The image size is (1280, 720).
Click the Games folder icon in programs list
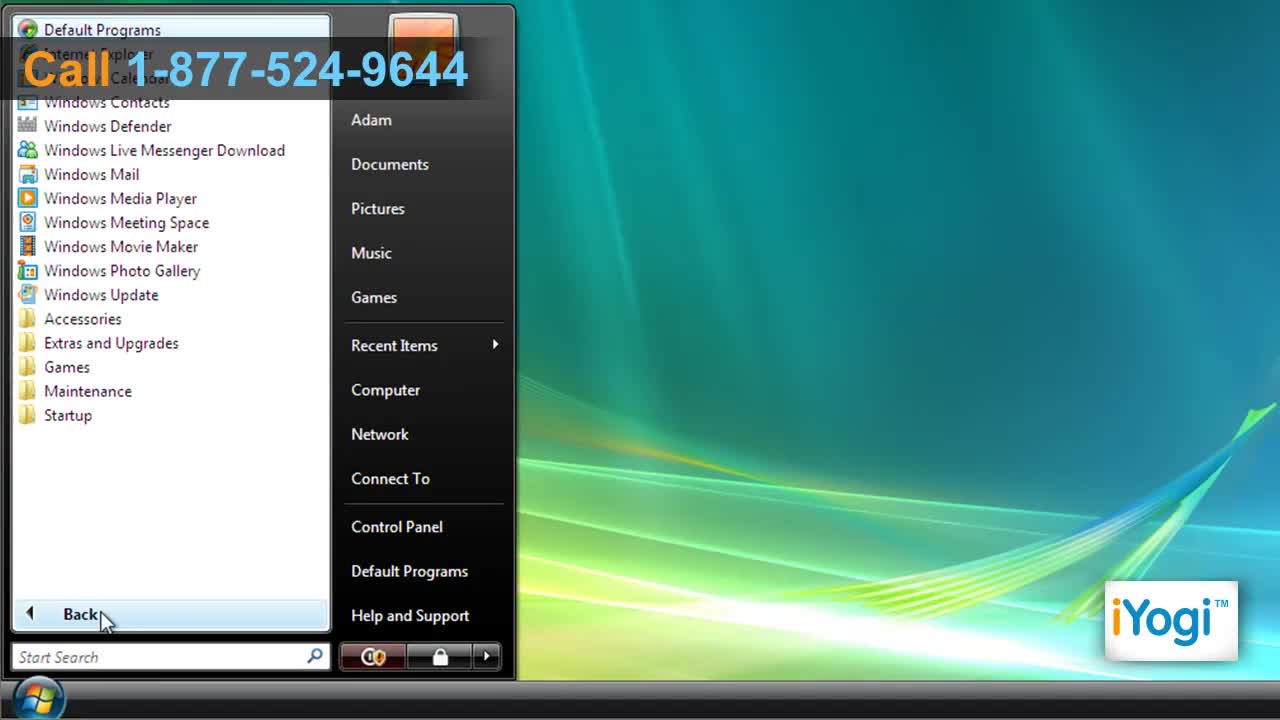coord(28,367)
